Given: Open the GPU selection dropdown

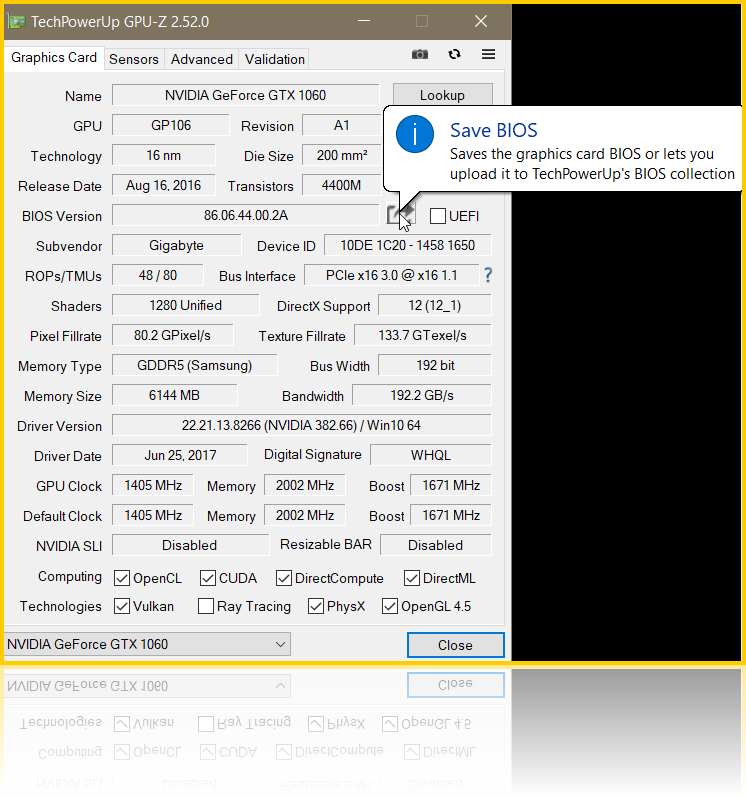Looking at the screenshot, I should click(x=147, y=644).
